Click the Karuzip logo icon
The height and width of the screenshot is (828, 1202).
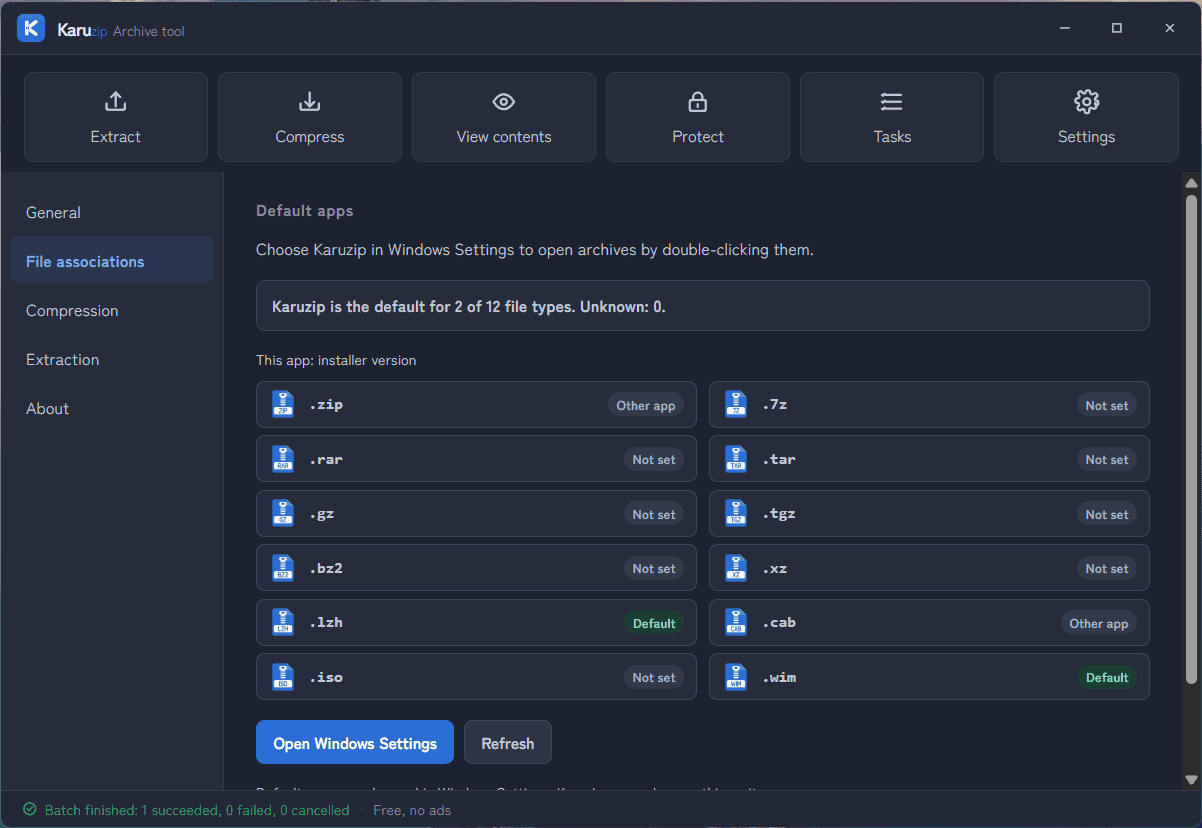[31, 28]
